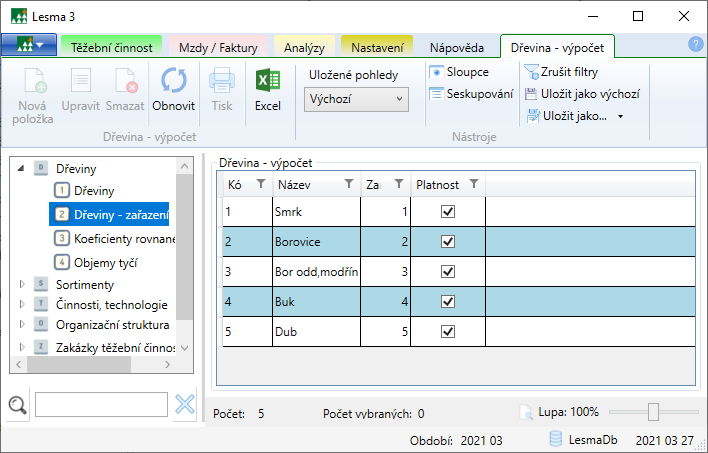Viewport: 708px width, 453px height.
Task: Click the Obnovit refresh icon
Action: tap(173, 83)
